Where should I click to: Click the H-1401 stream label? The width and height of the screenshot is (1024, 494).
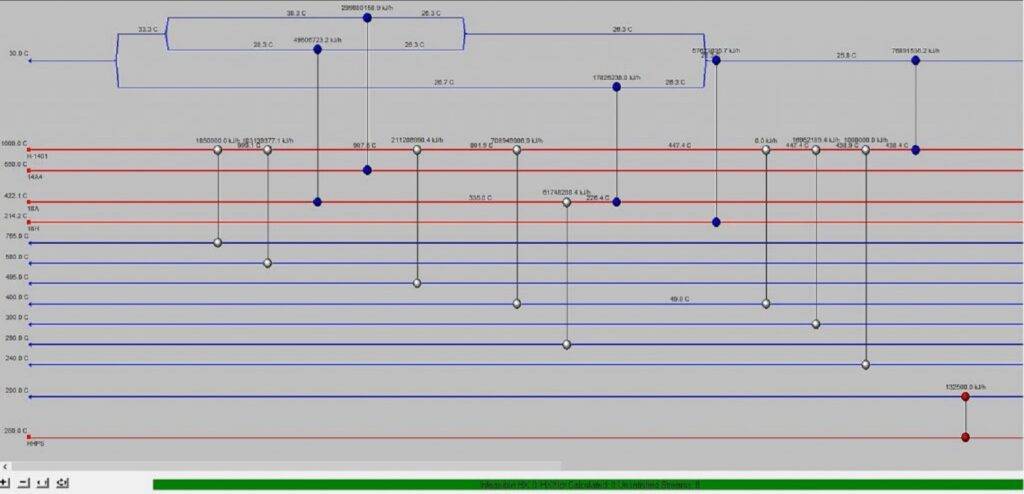click(37, 156)
